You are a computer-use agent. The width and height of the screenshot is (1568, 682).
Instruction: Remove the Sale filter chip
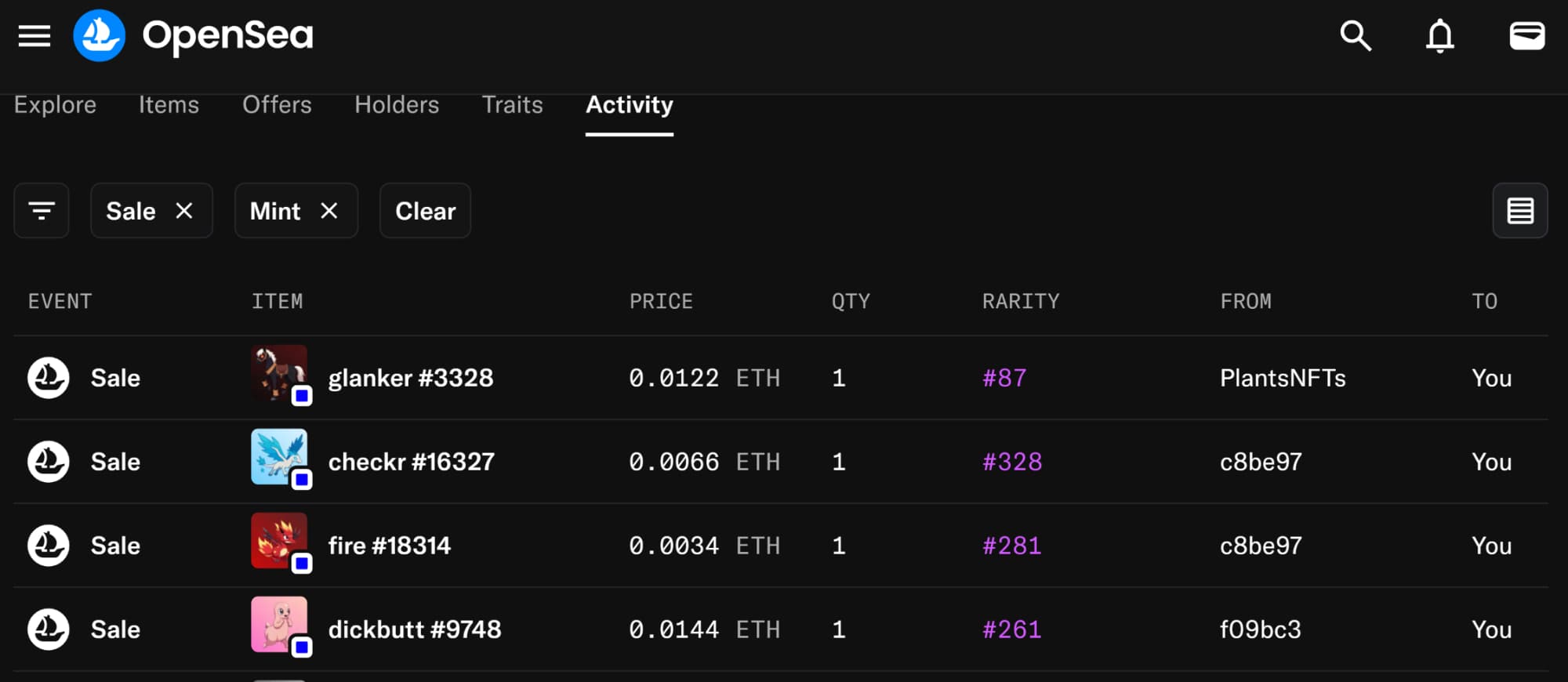[x=184, y=211]
